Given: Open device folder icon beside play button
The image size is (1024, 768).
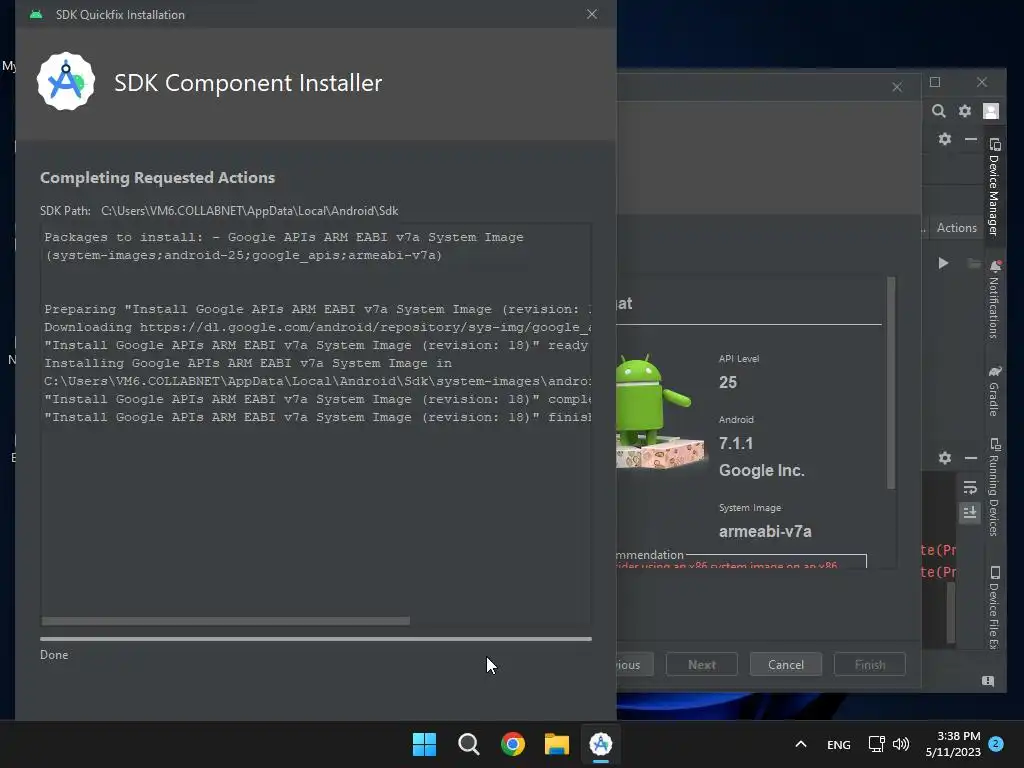Looking at the screenshot, I should [974, 263].
